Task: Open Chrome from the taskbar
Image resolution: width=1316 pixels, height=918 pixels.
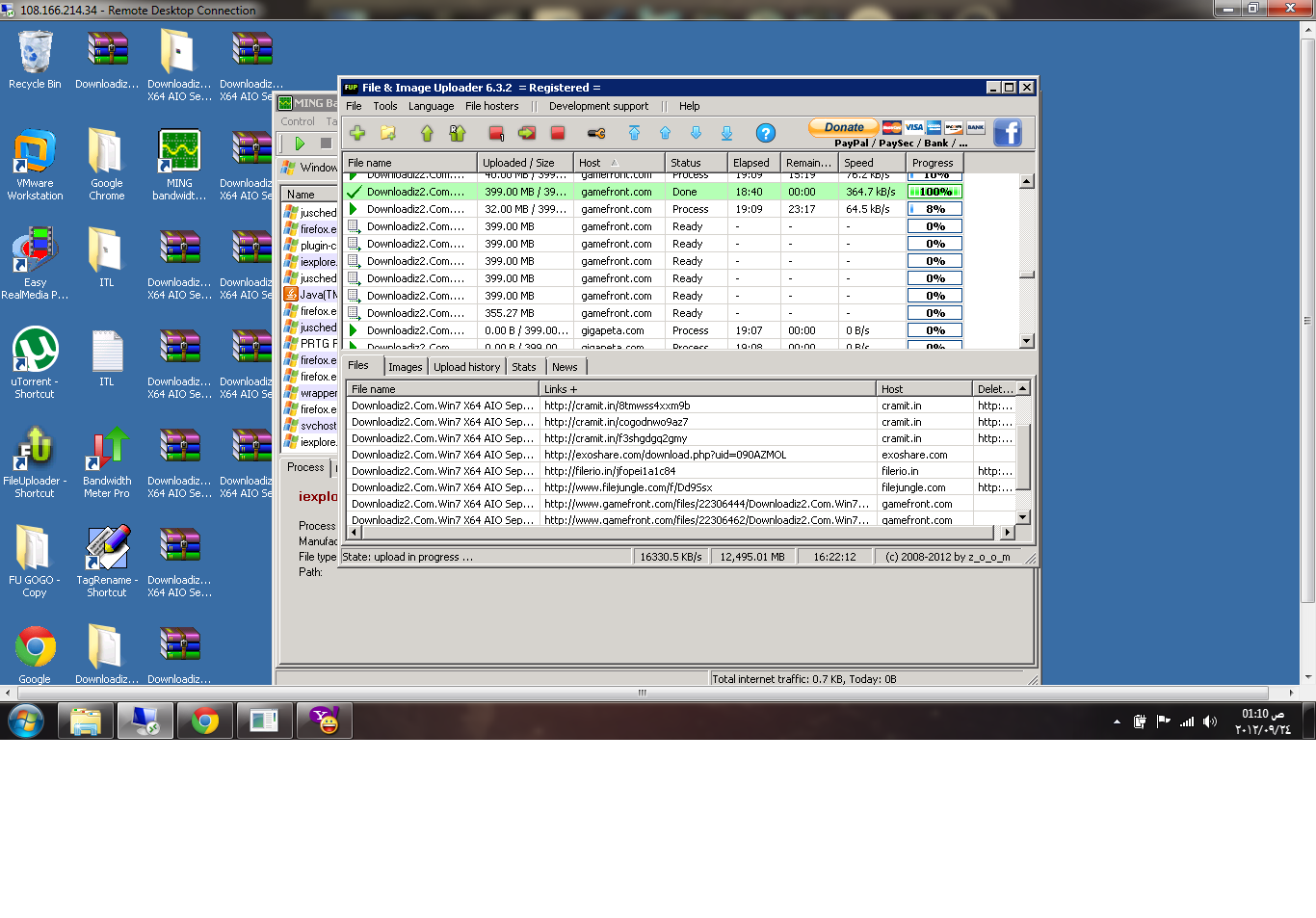Action: [205, 721]
